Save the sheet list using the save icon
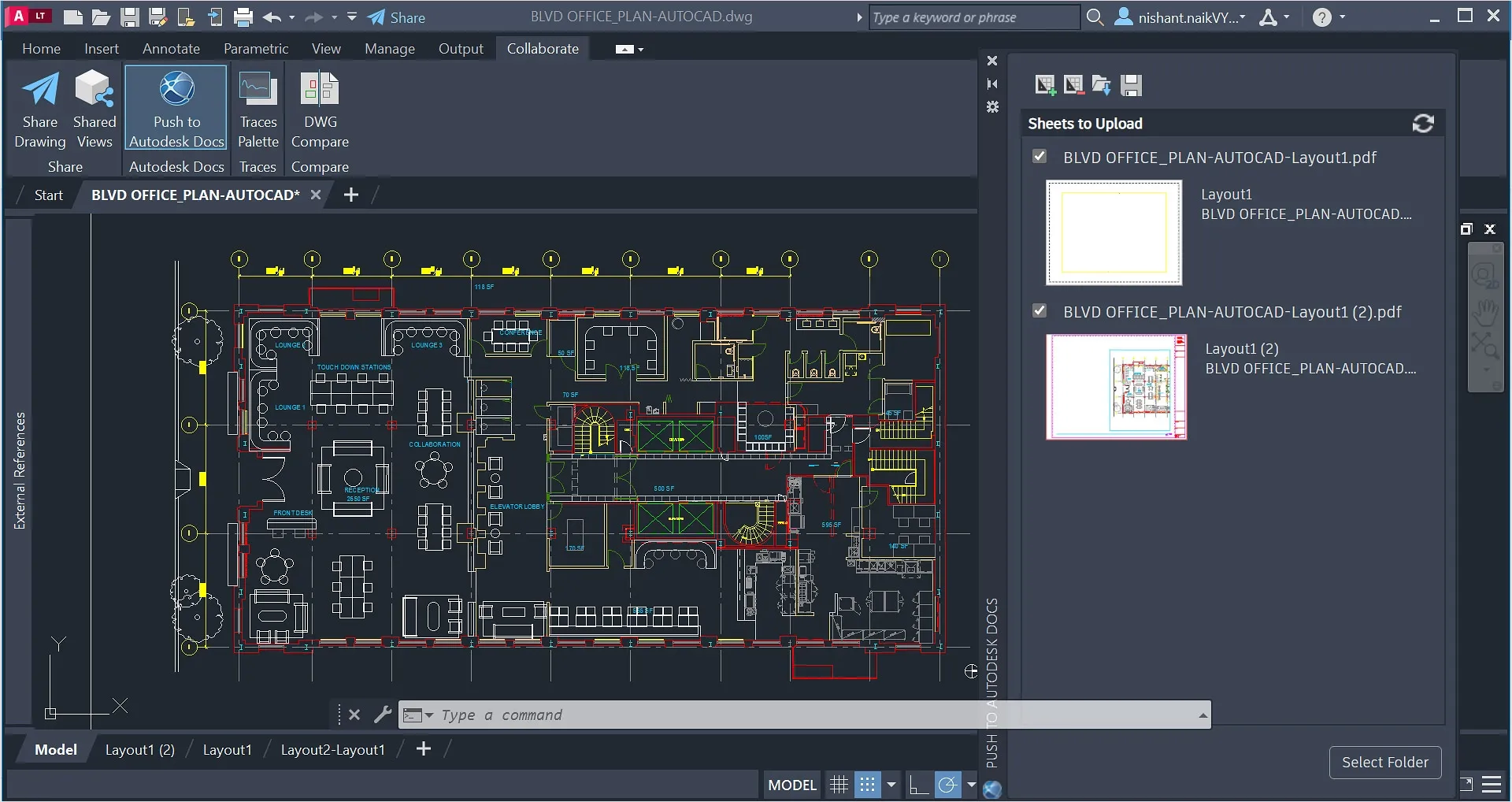1512x802 pixels. pos(1132,85)
